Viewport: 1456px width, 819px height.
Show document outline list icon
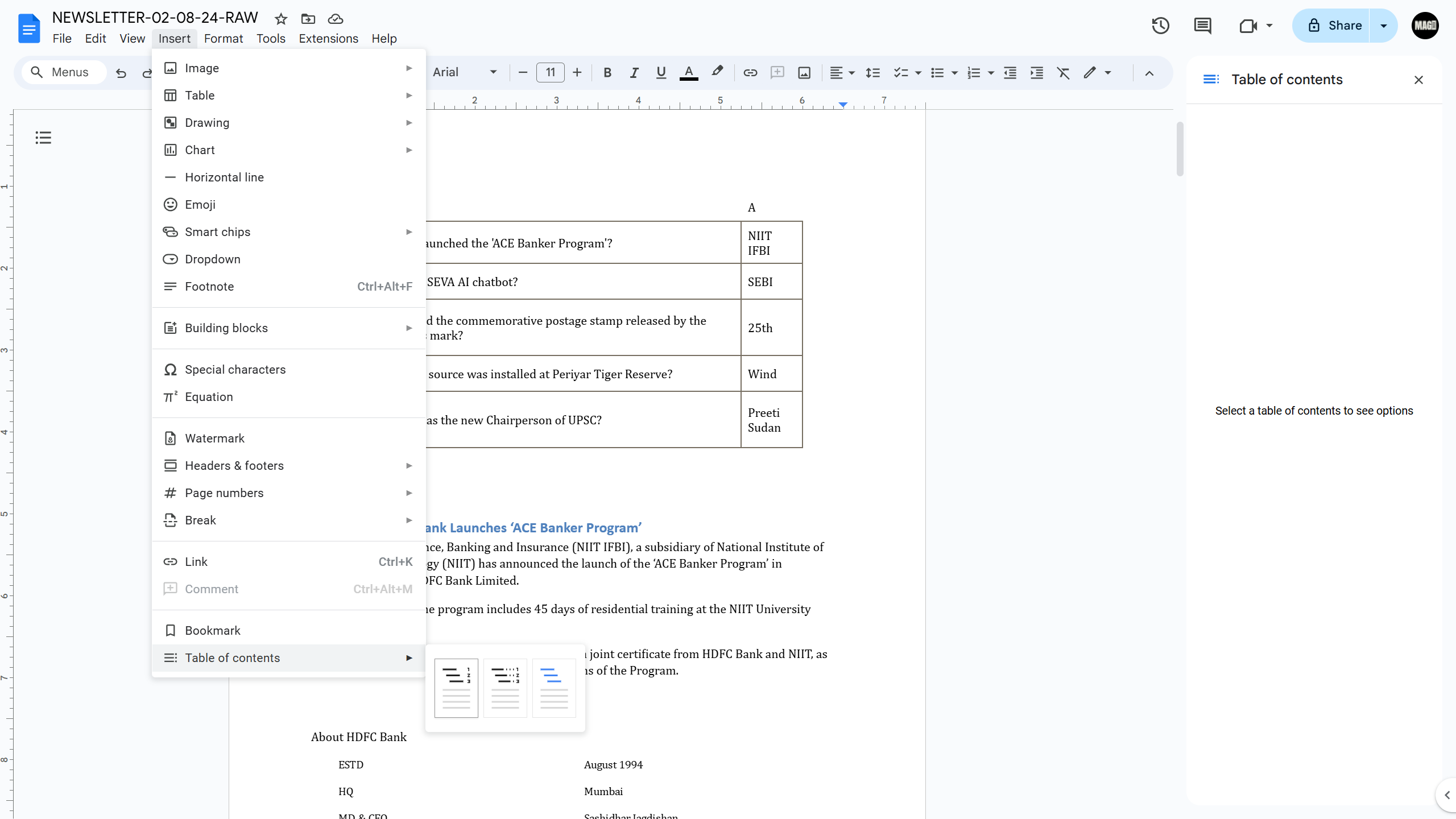tap(43, 138)
